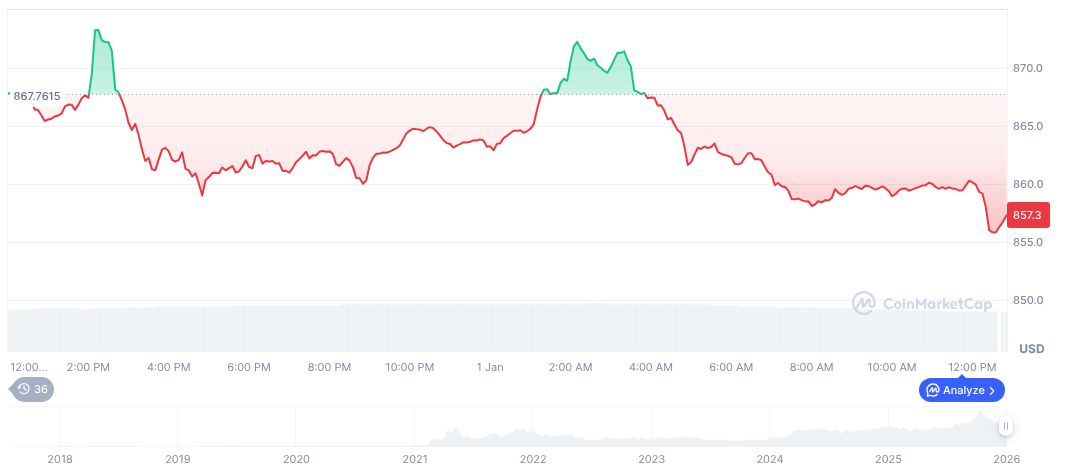Select 2023 on the history timeline

click(652, 459)
